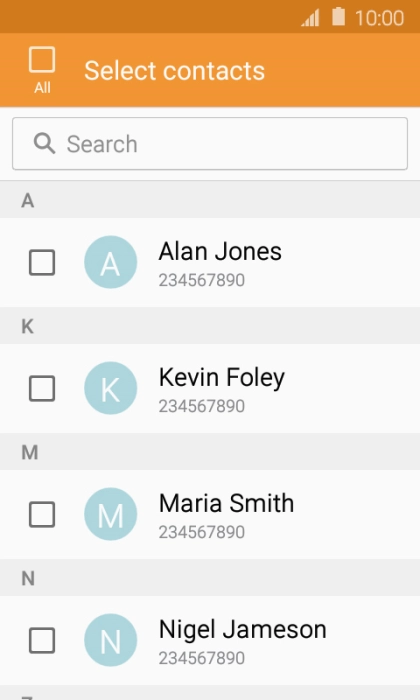The image size is (420, 700).
Task: Check the box next to Alan Jones
Action: (42, 262)
